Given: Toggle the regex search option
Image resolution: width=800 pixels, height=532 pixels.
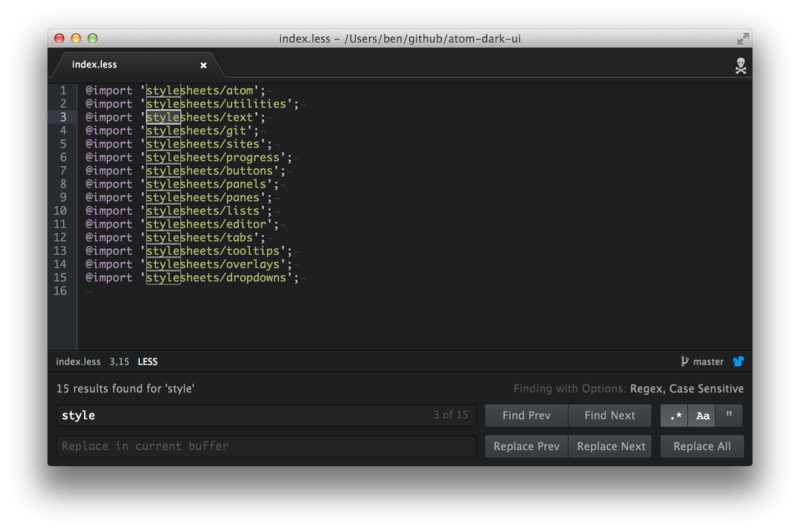Looking at the screenshot, I should click(x=674, y=416).
